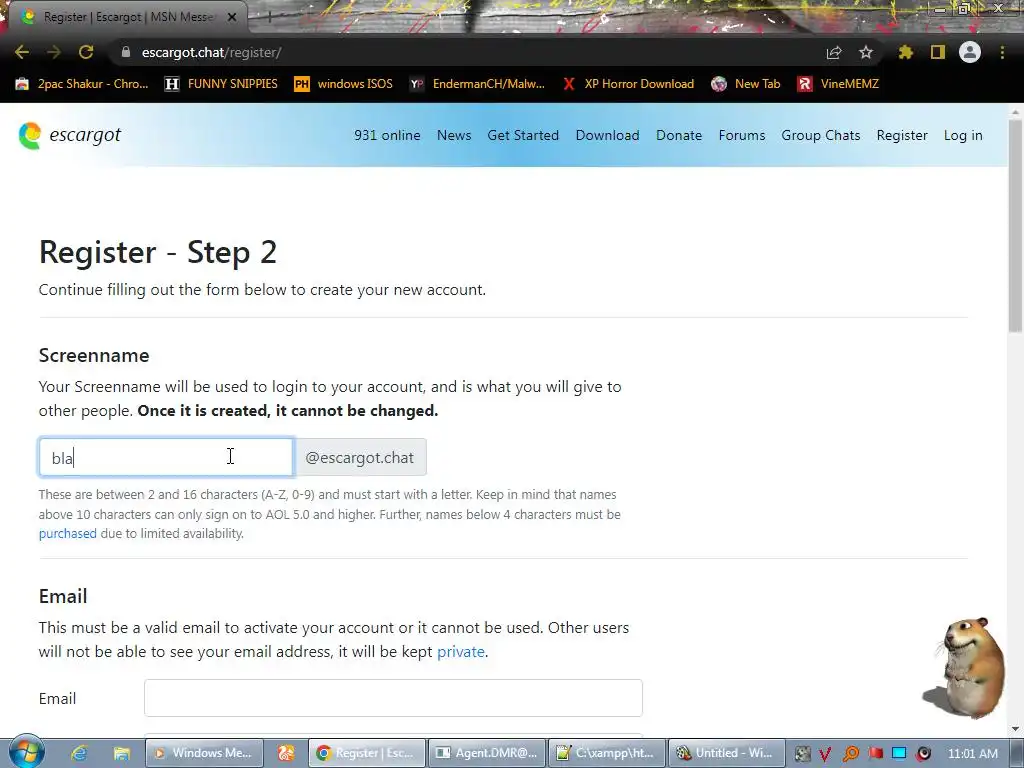Click the orange UC Browser taskbar icon
The image size is (1024, 768).
coord(286,753)
